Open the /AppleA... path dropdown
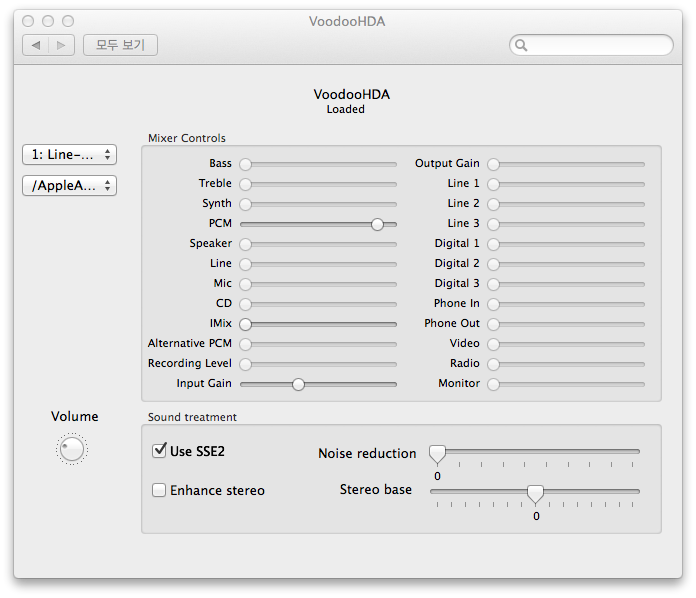Viewport: 696px width, 598px height. click(x=69, y=186)
